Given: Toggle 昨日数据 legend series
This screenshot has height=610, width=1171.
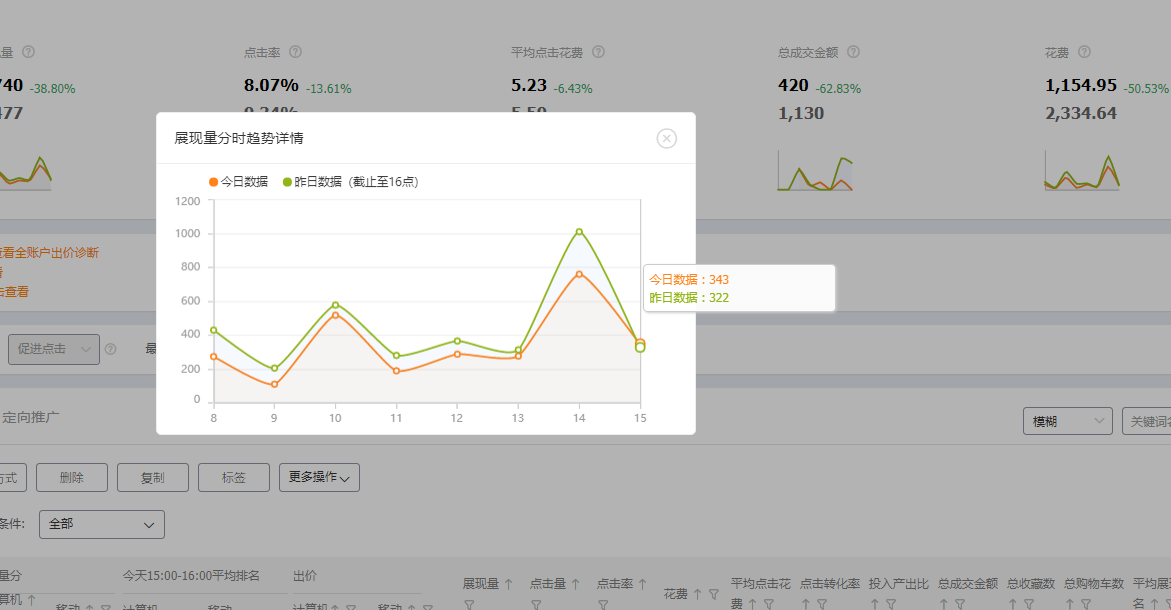Looking at the screenshot, I should 350,182.
